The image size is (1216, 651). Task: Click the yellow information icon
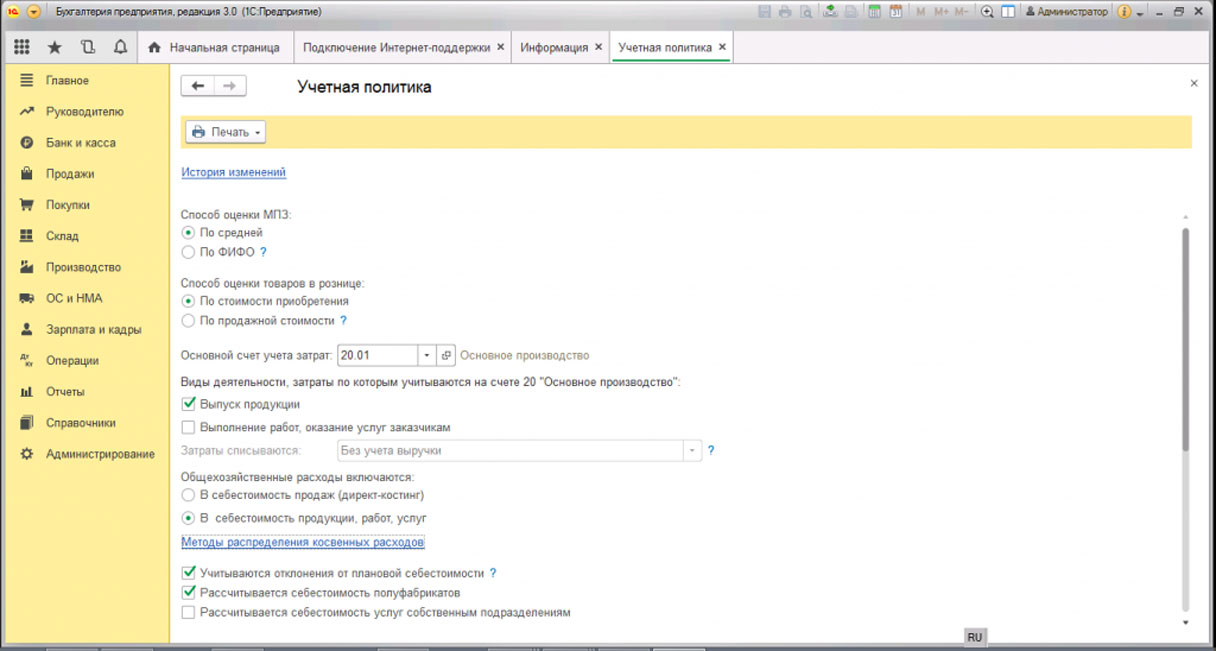pyautogui.click(x=1124, y=12)
